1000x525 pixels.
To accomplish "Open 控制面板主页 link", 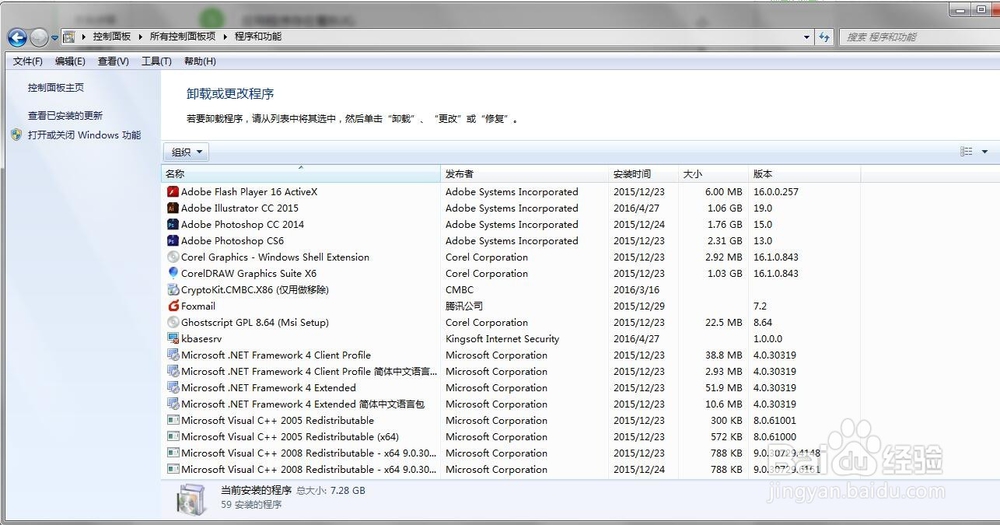I will [55, 87].
